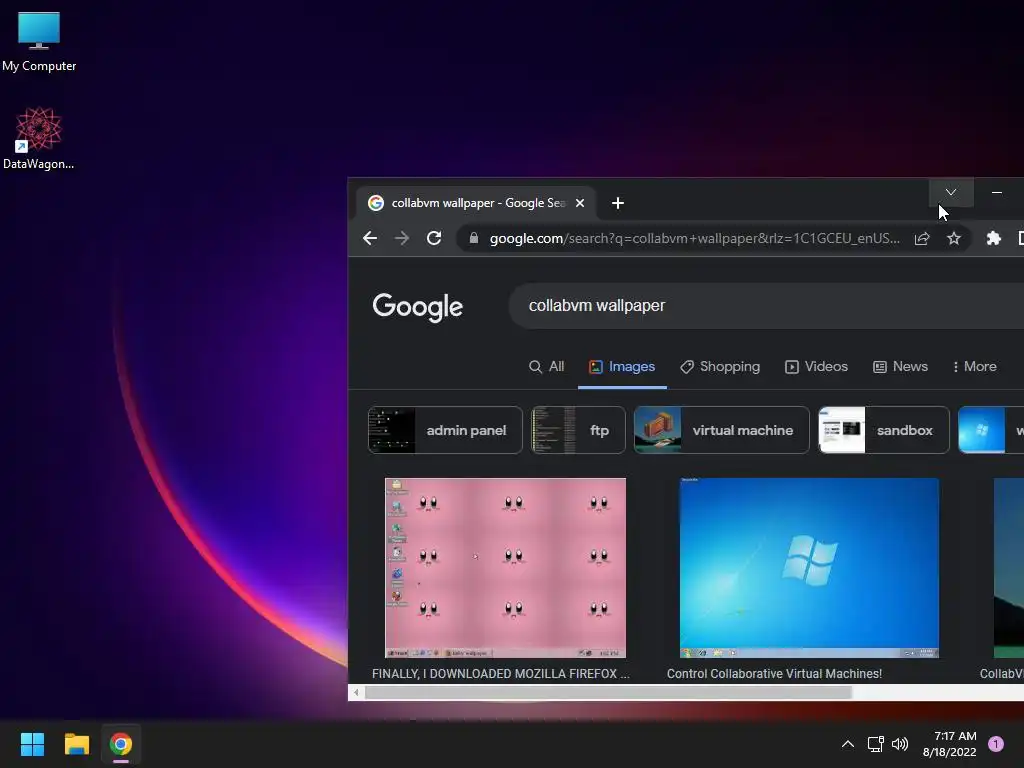The width and height of the screenshot is (1024, 768).
Task: Expand Chrome tab search chevron
Action: (x=951, y=192)
